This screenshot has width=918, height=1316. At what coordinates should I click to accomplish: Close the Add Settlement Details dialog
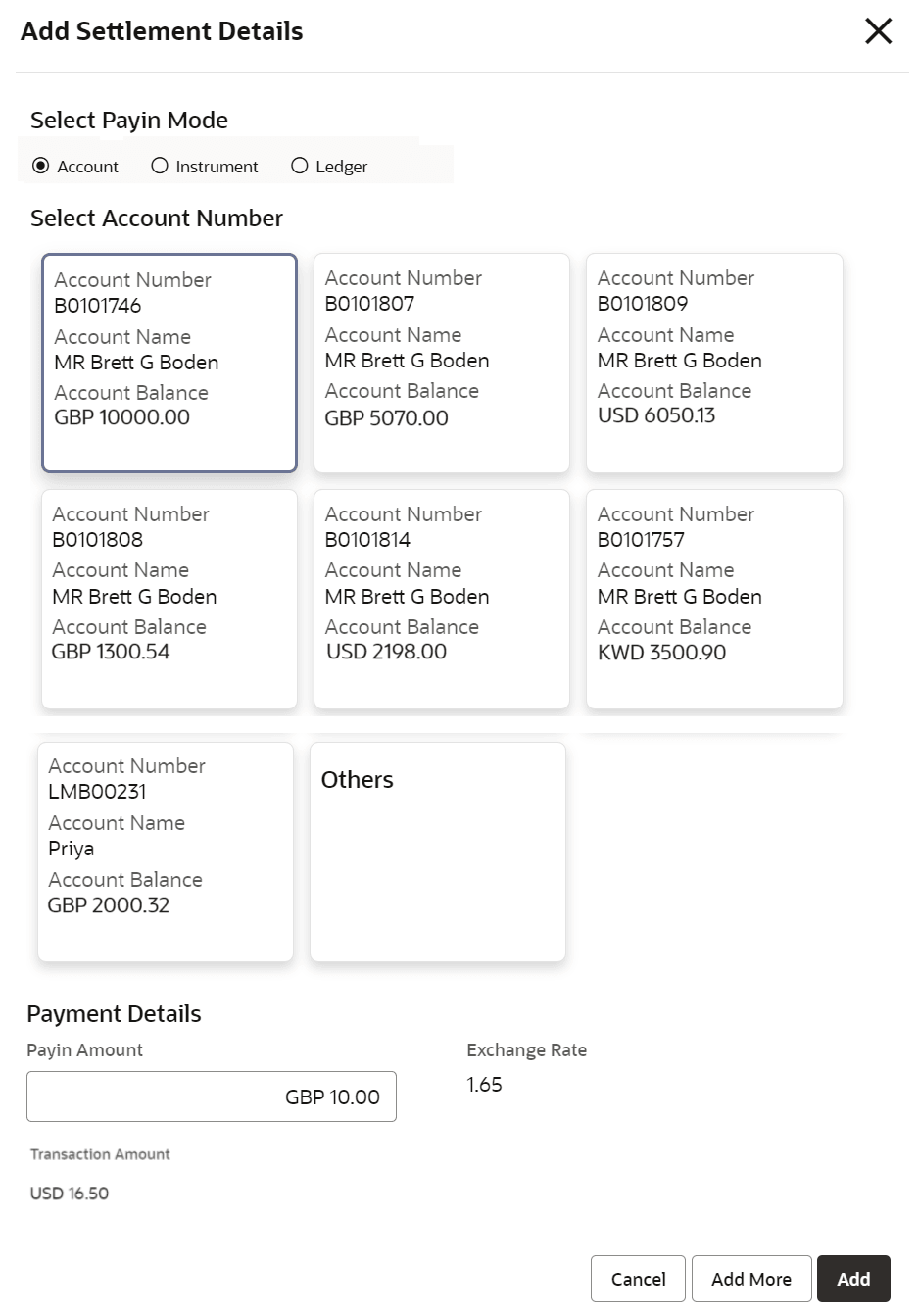878,31
